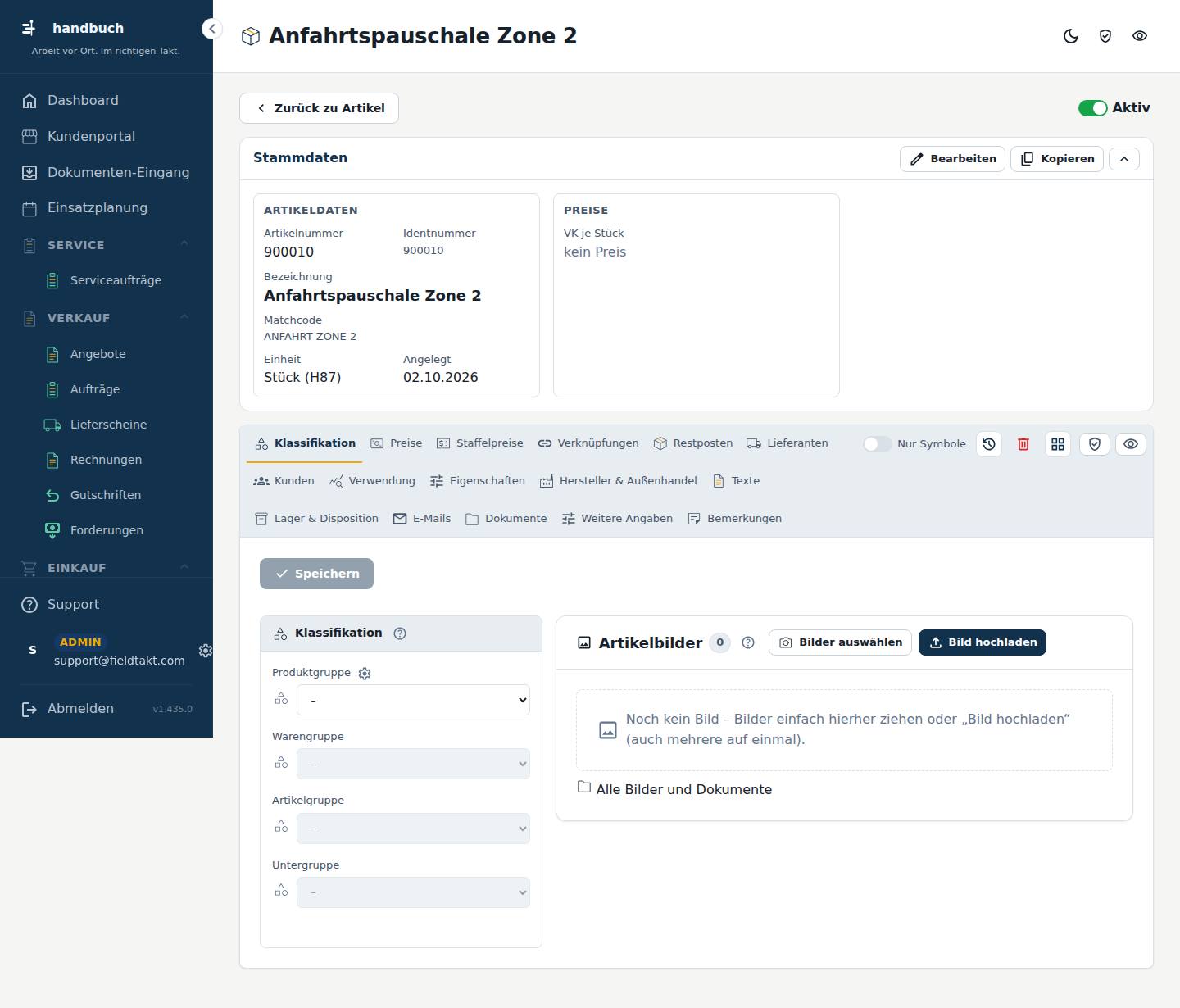Screen dimensions: 1180x1008
Task: Open the Artikelgruppe dropdown
Action: coord(413,829)
